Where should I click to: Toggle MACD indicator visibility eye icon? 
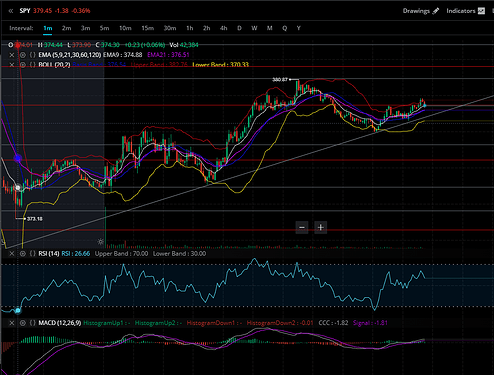click(x=23, y=323)
